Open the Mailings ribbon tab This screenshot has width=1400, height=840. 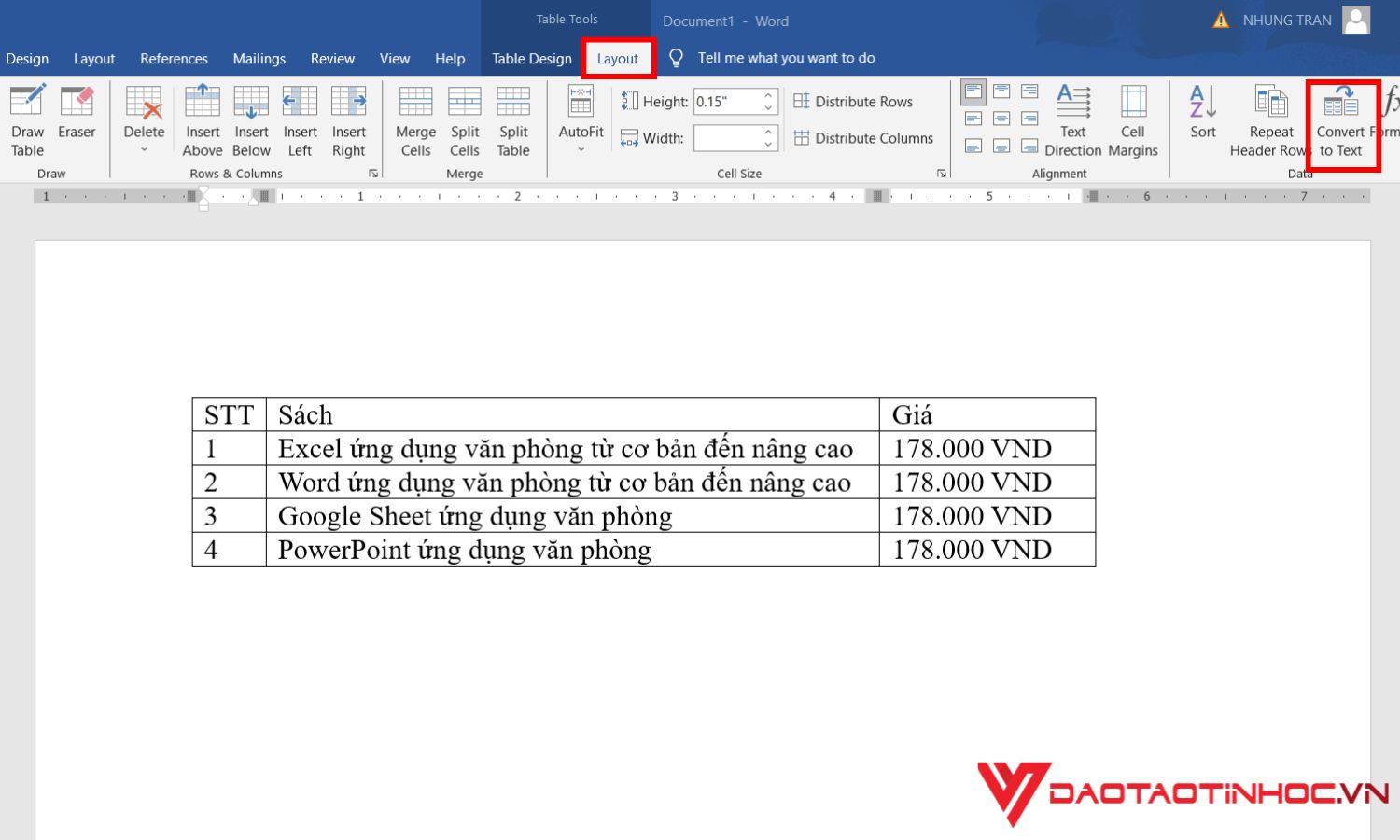(x=259, y=58)
